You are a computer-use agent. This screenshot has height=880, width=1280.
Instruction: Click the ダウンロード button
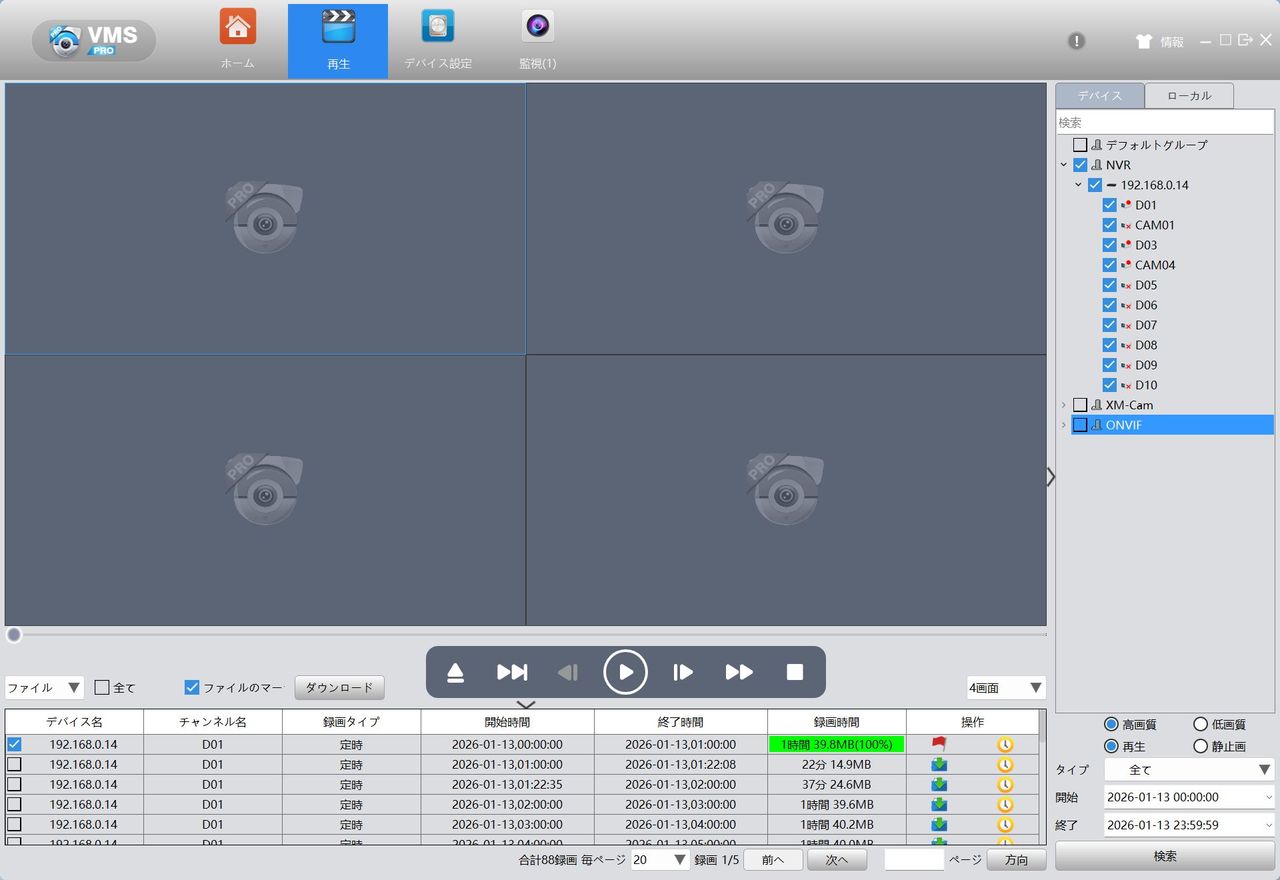[339, 688]
